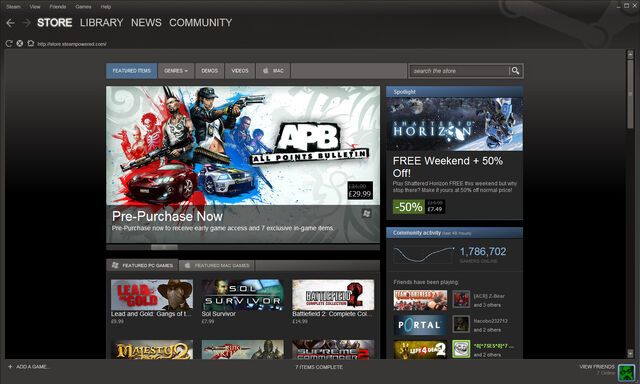The image size is (640, 384).
Task: Go forward with the right arrow
Action: pos(26,23)
